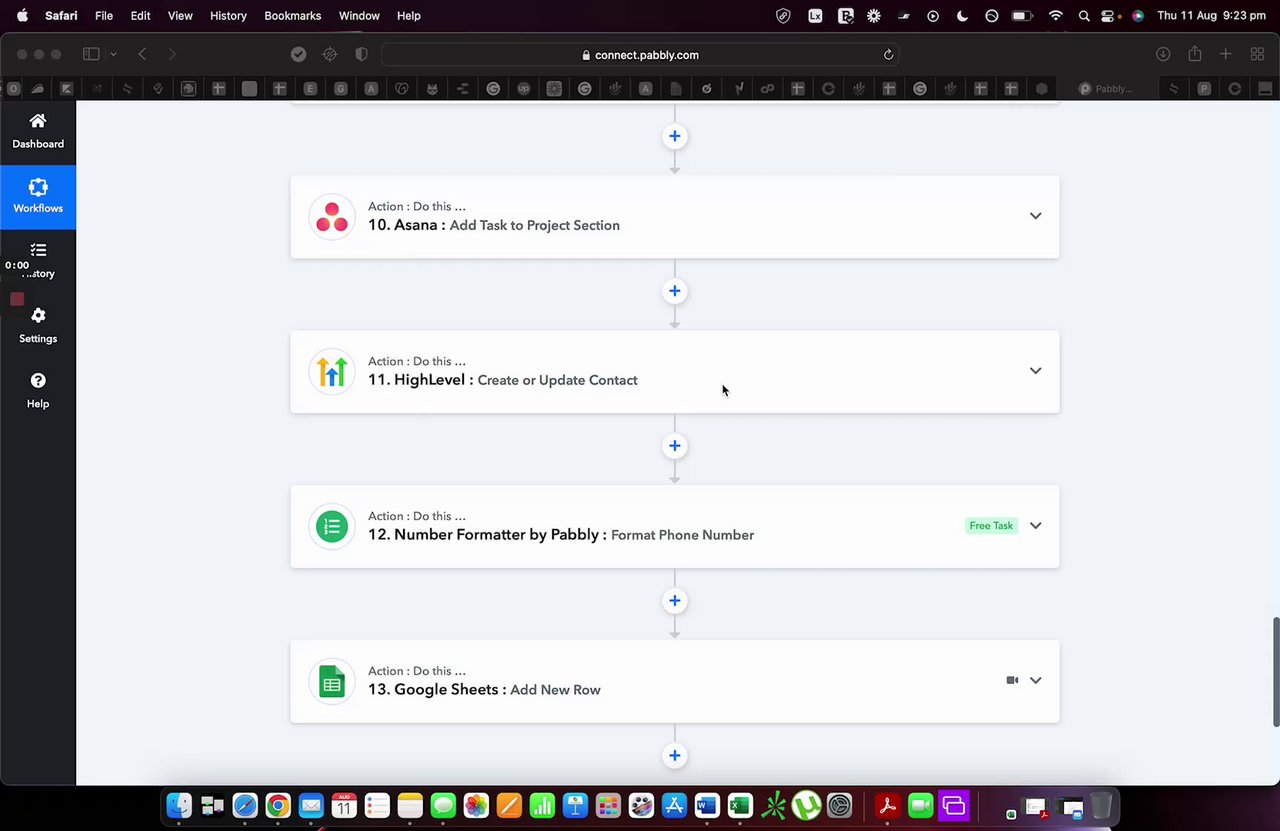Expand the Google Sheets step 13 chevron
Image resolution: width=1280 pixels, height=831 pixels.
[x=1036, y=680]
